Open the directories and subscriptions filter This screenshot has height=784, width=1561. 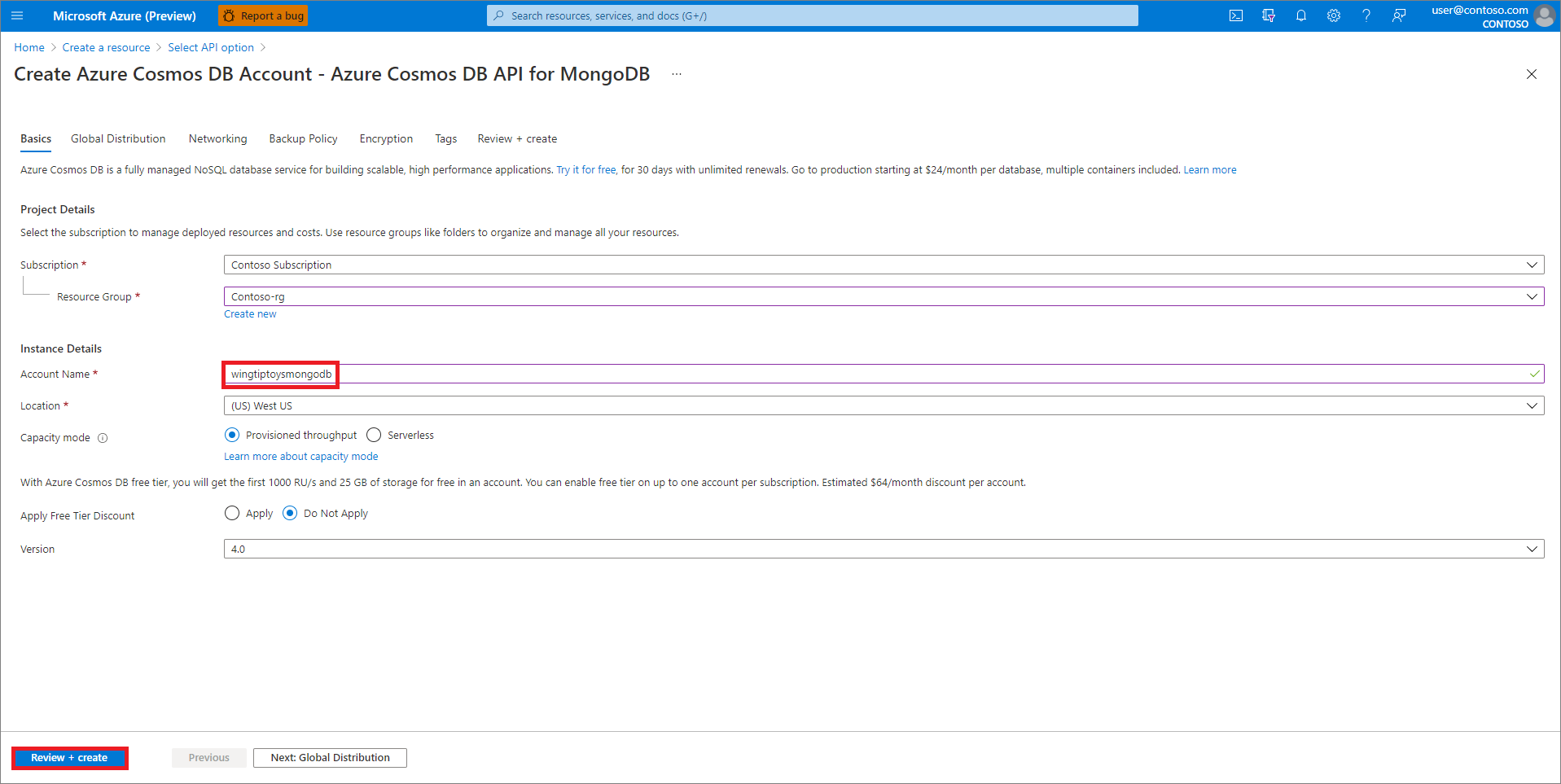tap(1269, 15)
